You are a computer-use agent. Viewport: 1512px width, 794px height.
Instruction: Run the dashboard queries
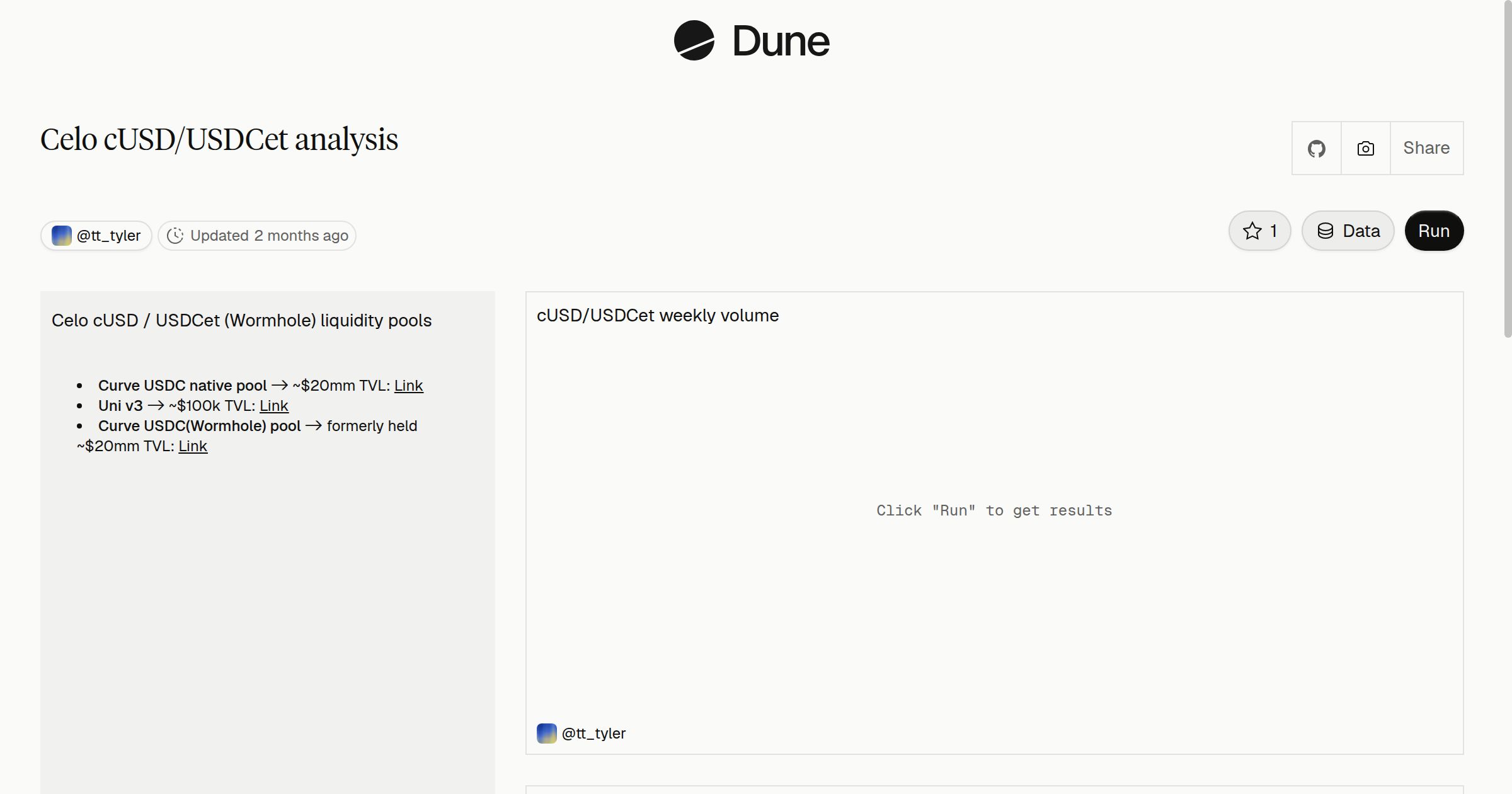pyautogui.click(x=1434, y=231)
